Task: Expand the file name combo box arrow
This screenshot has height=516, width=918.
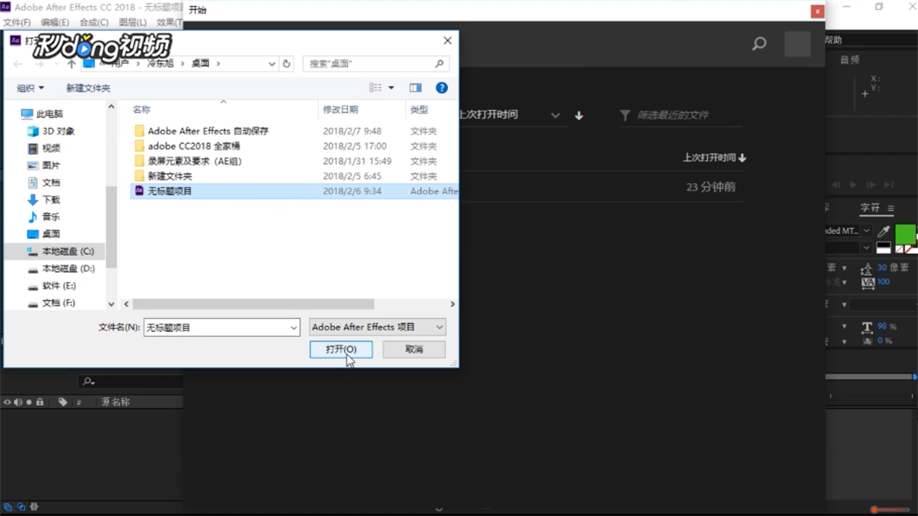Action: pyautogui.click(x=293, y=327)
